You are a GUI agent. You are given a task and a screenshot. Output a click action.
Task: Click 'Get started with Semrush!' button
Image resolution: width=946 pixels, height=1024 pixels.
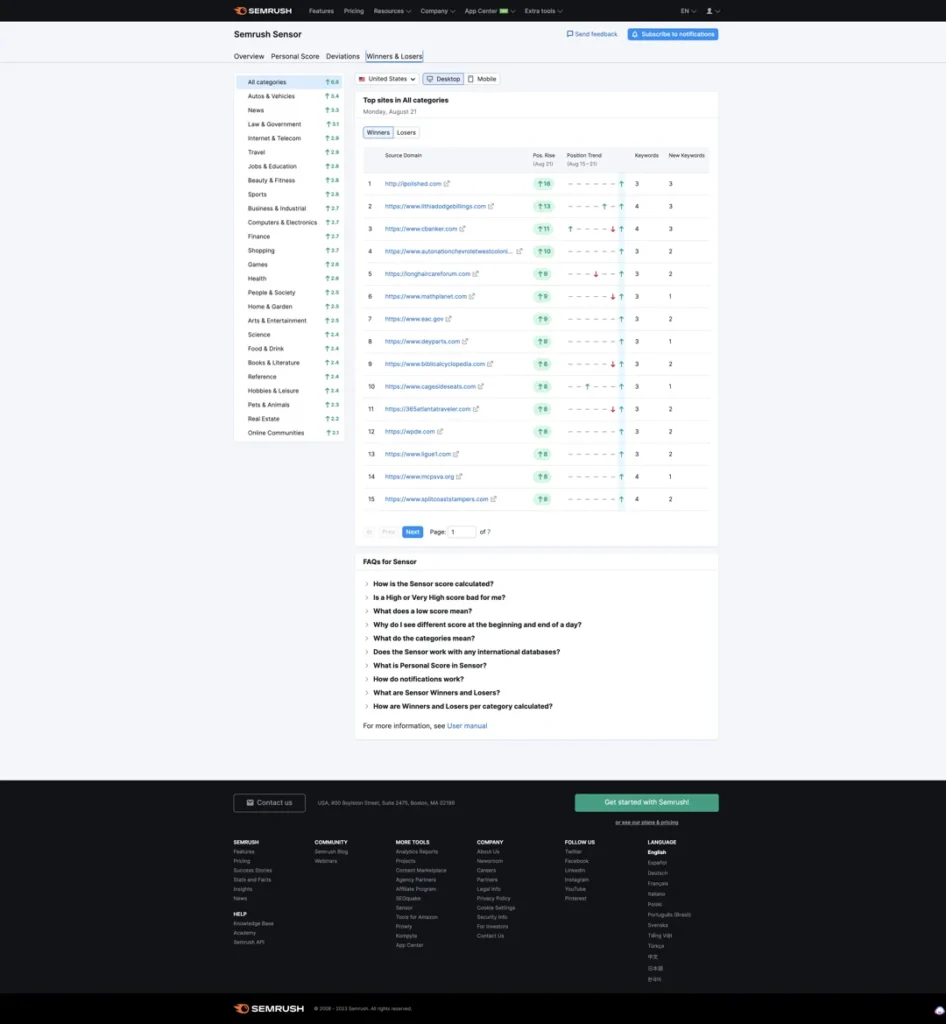tap(646, 803)
